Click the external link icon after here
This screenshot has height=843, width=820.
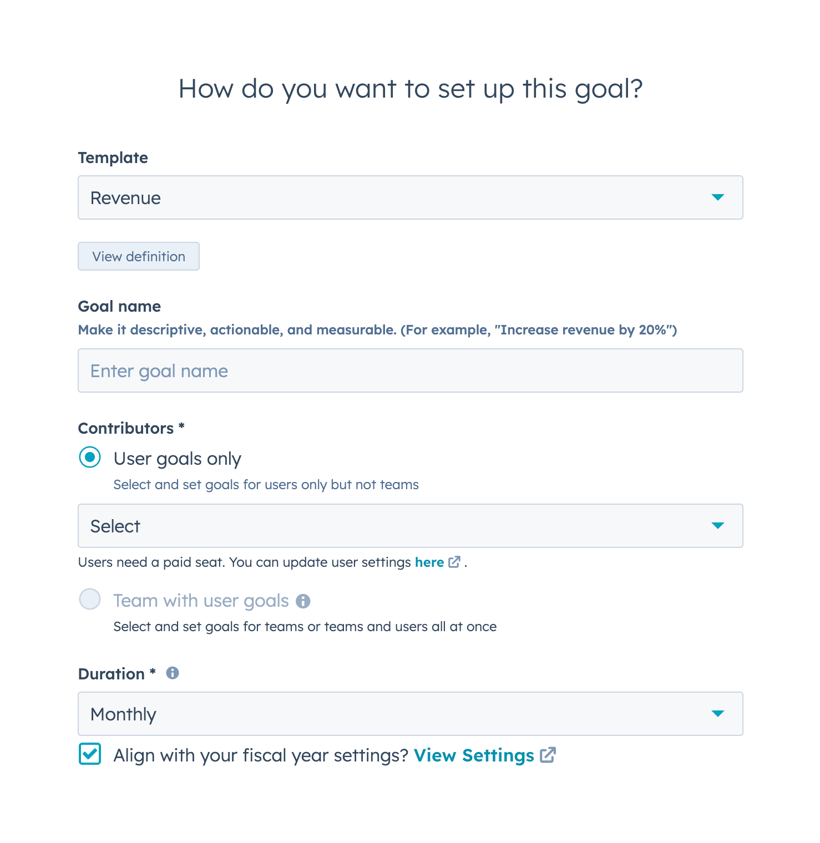(x=456, y=561)
